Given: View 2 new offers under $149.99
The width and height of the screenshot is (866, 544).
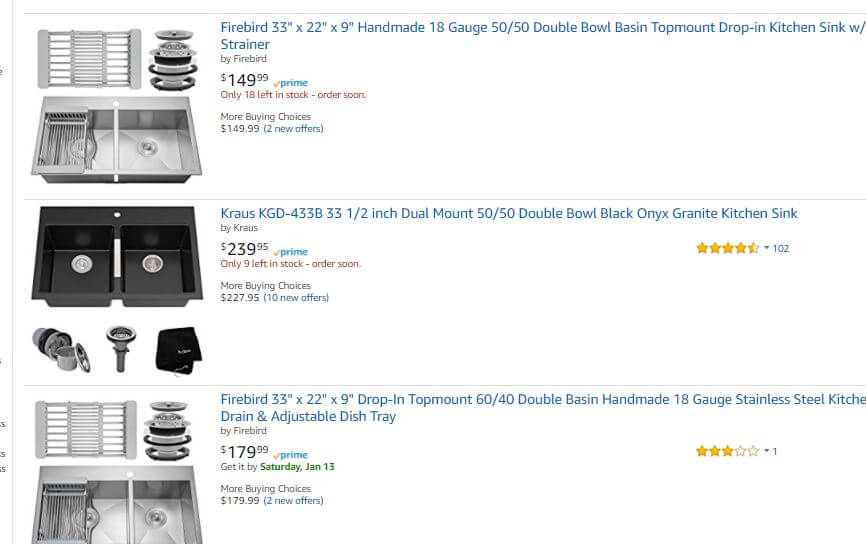Looking at the screenshot, I should coord(293,129).
